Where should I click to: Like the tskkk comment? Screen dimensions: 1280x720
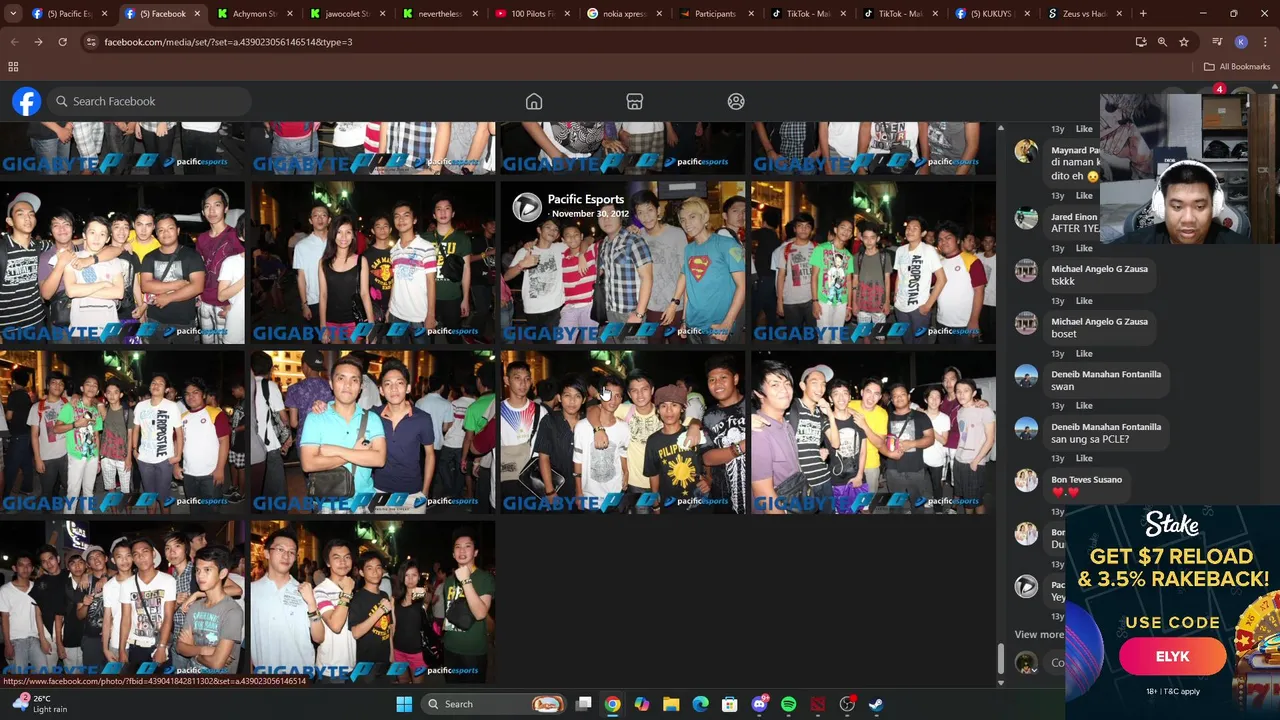1084,301
